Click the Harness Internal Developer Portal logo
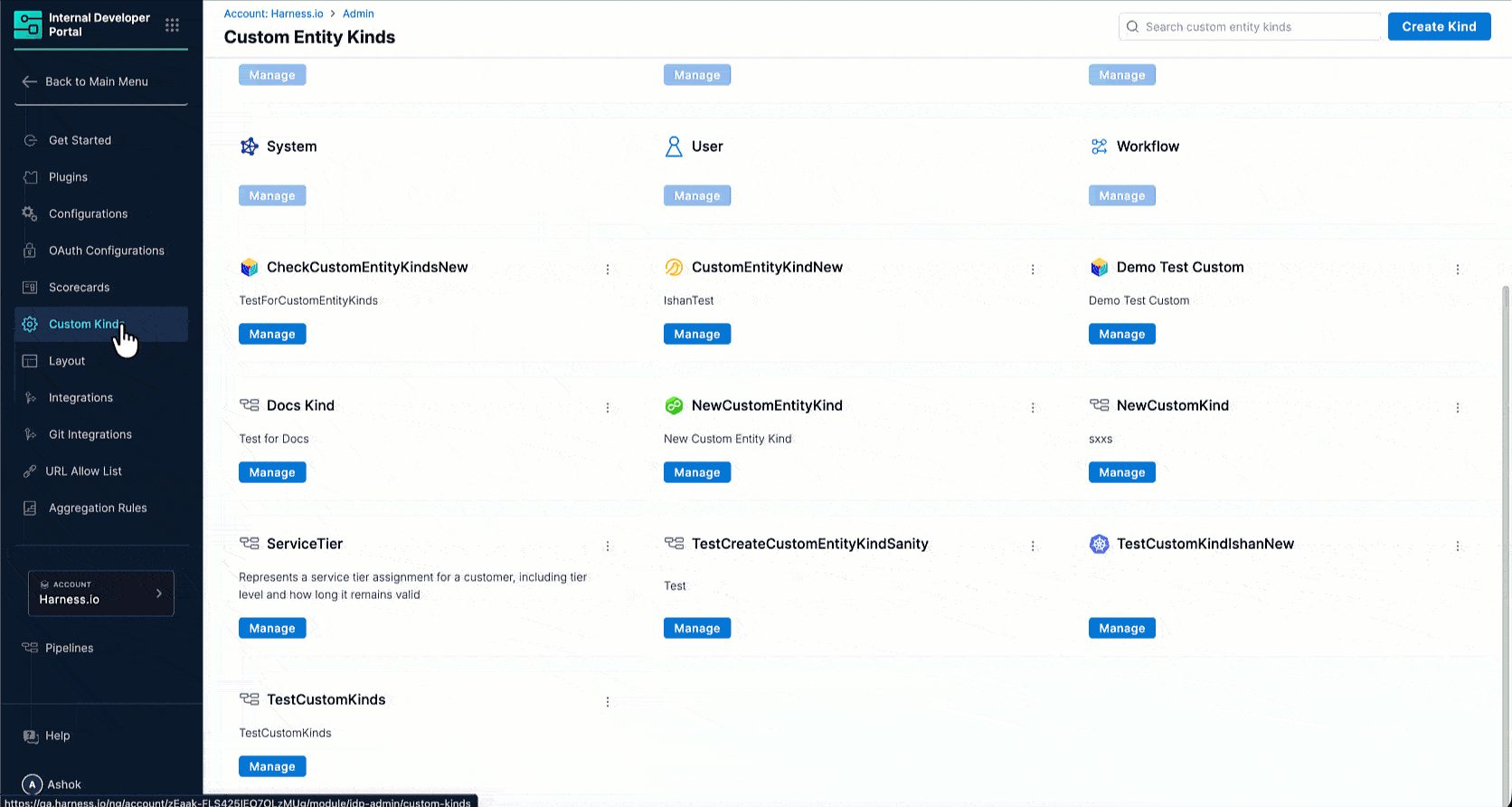1512x807 pixels. point(28,25)
